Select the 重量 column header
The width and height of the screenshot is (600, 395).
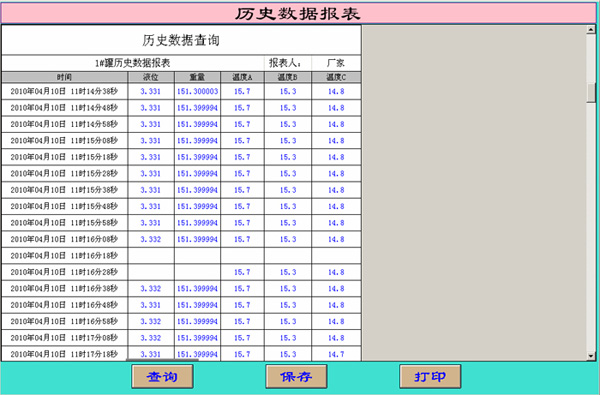[197, 77]
